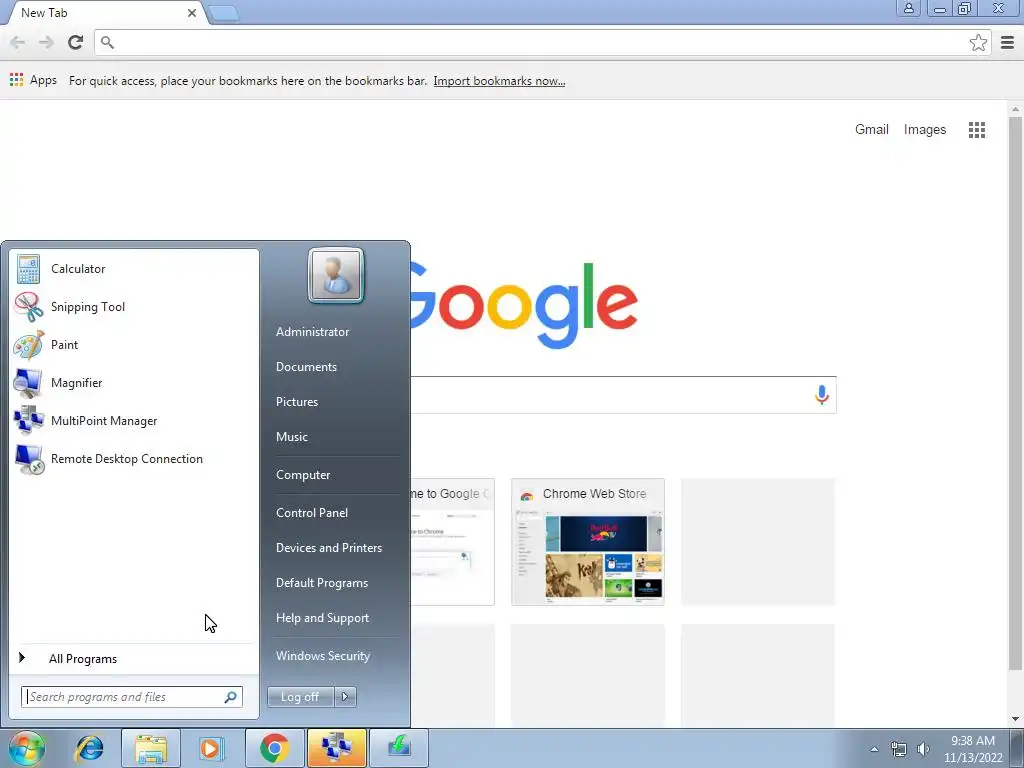
Task: Switch to Chrome on the taskbar
Action: point(274,748)
